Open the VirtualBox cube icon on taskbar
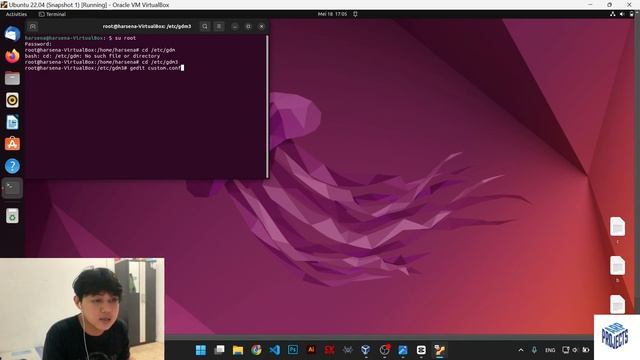 tap(366, 350)
